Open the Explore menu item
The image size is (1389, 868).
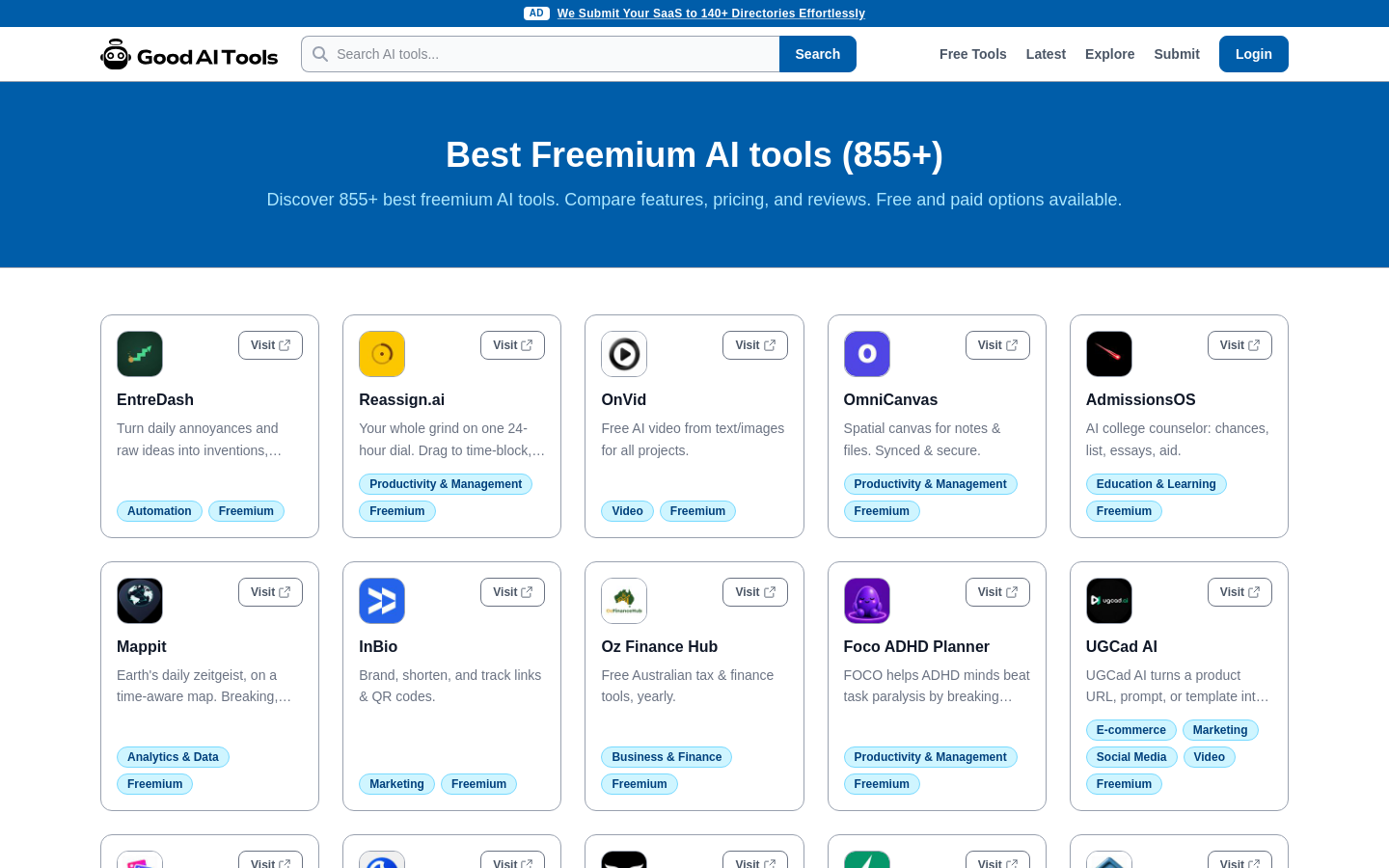pos(1109,54)
